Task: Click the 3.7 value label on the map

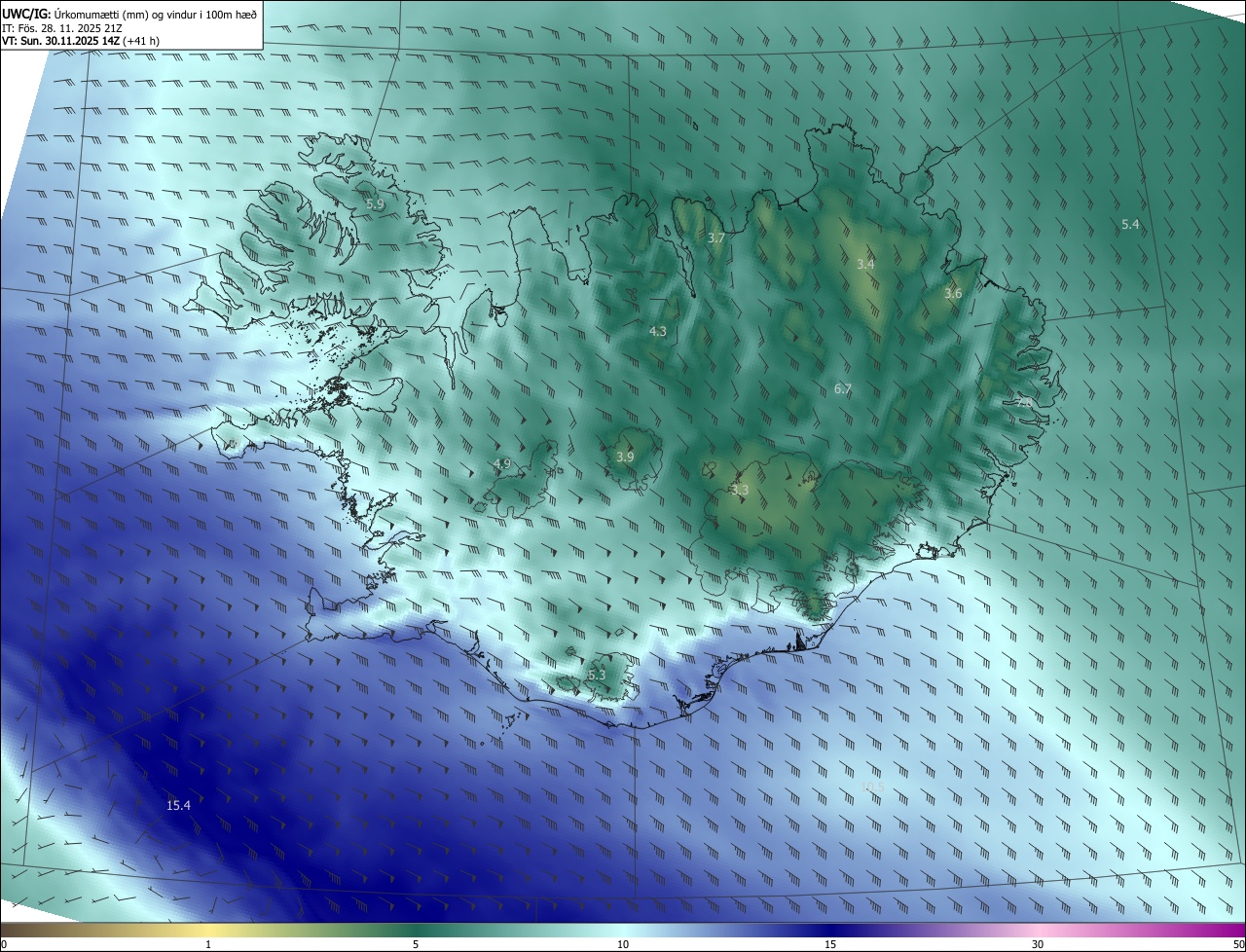Action: [x=716, y=238]
